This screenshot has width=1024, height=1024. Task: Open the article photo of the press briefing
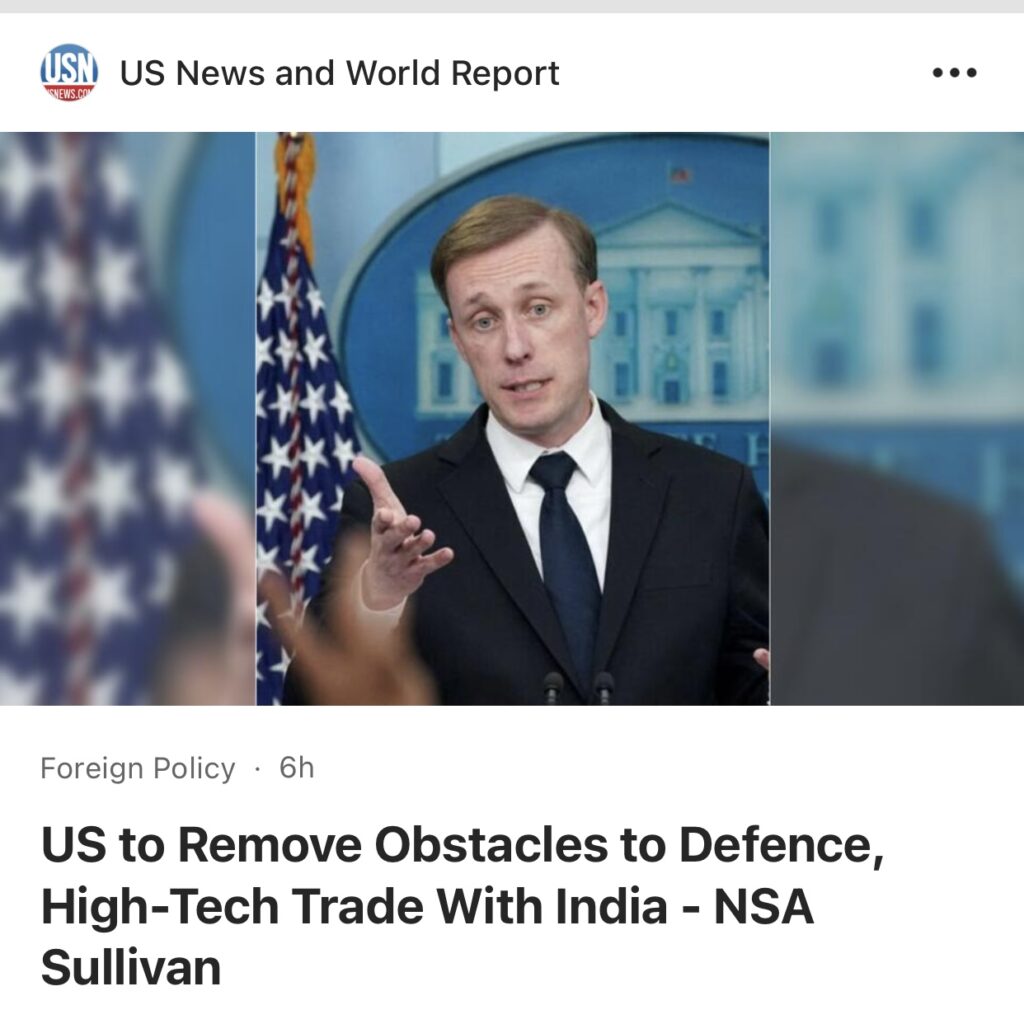[512, 419]
